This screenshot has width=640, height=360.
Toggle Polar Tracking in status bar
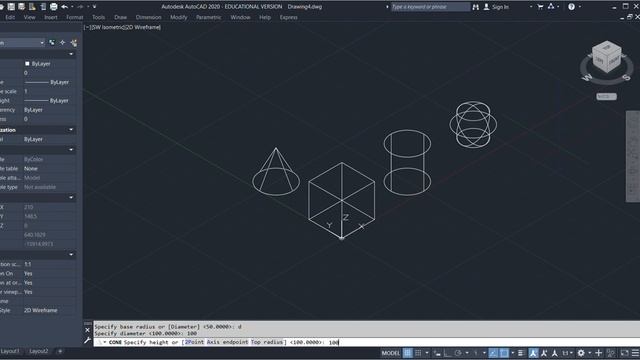pyautogui.click(x=458, y=353)
